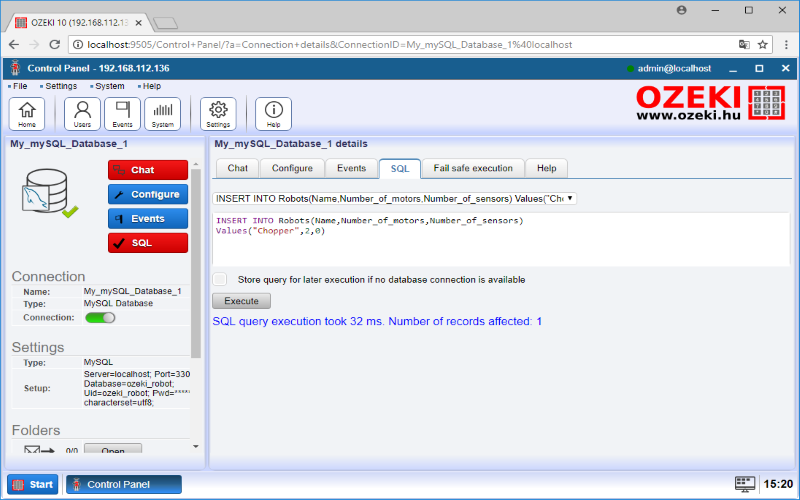Screen dimensions: 800x500
Task: Click the MySQL Database type value
Action: click(x=118, y=303)
